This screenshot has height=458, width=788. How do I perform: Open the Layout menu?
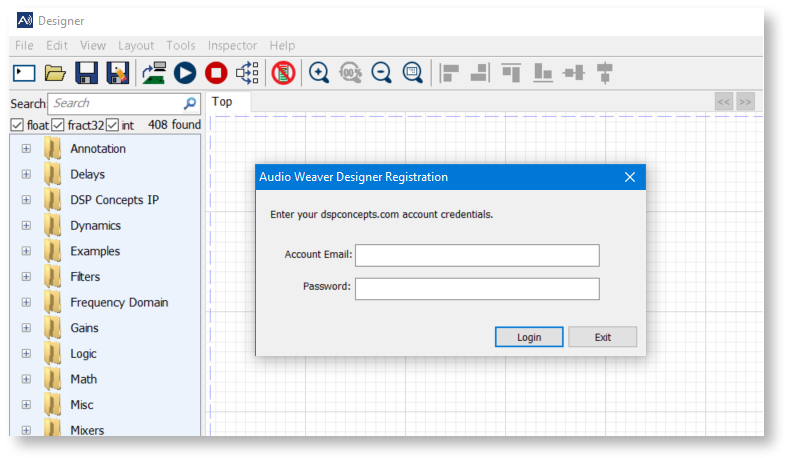136,45
